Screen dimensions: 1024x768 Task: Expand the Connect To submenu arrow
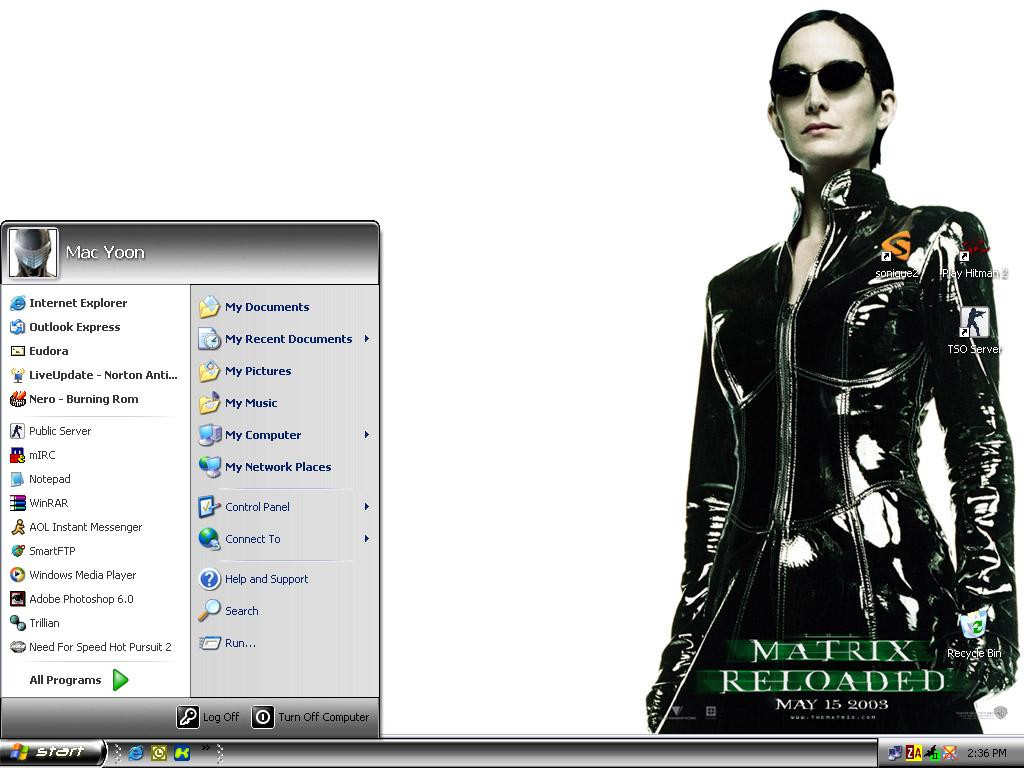coord(367,539)
